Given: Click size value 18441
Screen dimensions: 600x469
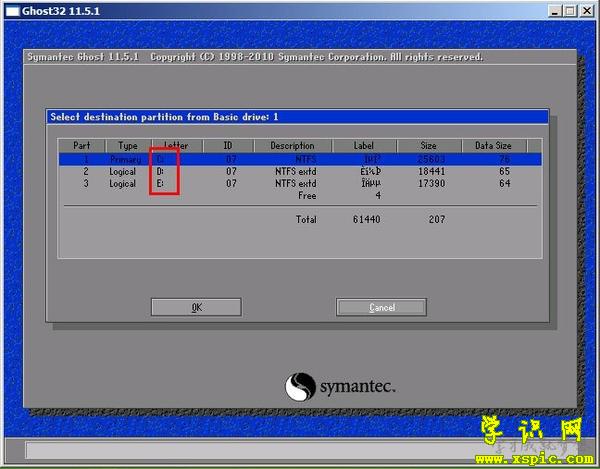Looking at the screenshot, I should pyautogui.click(x=432, y=171).
